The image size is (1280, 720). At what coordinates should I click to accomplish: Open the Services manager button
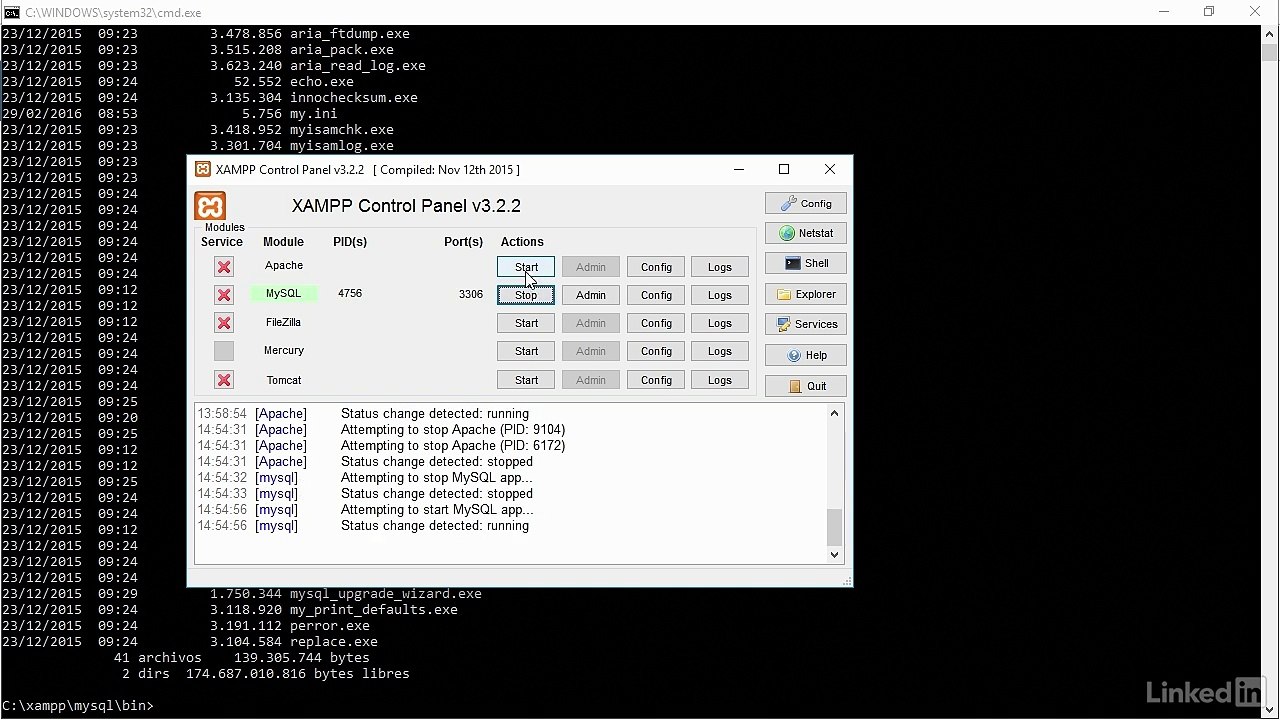click(x=806, y=324)
